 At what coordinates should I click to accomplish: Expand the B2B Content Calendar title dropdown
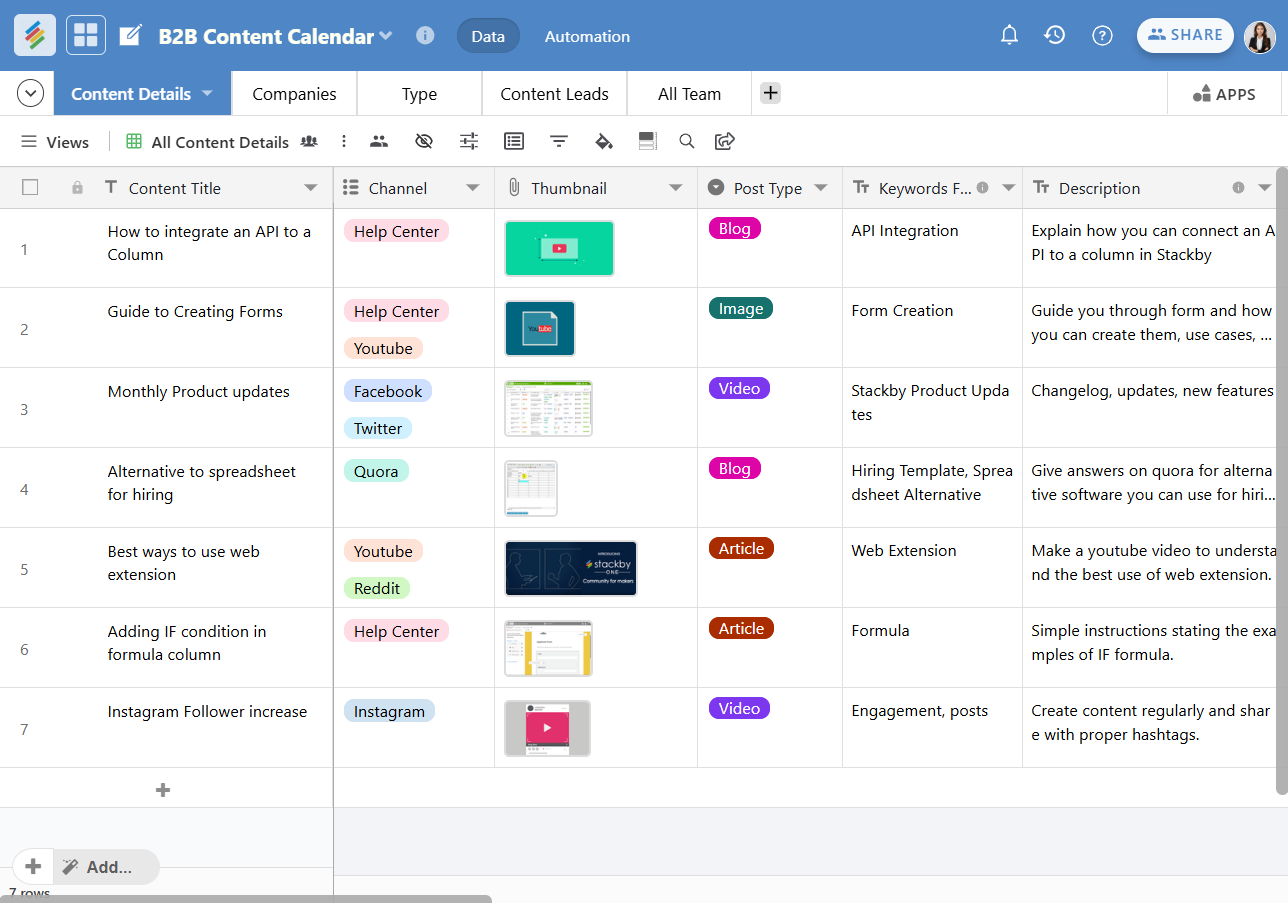(x=385, y=35)
